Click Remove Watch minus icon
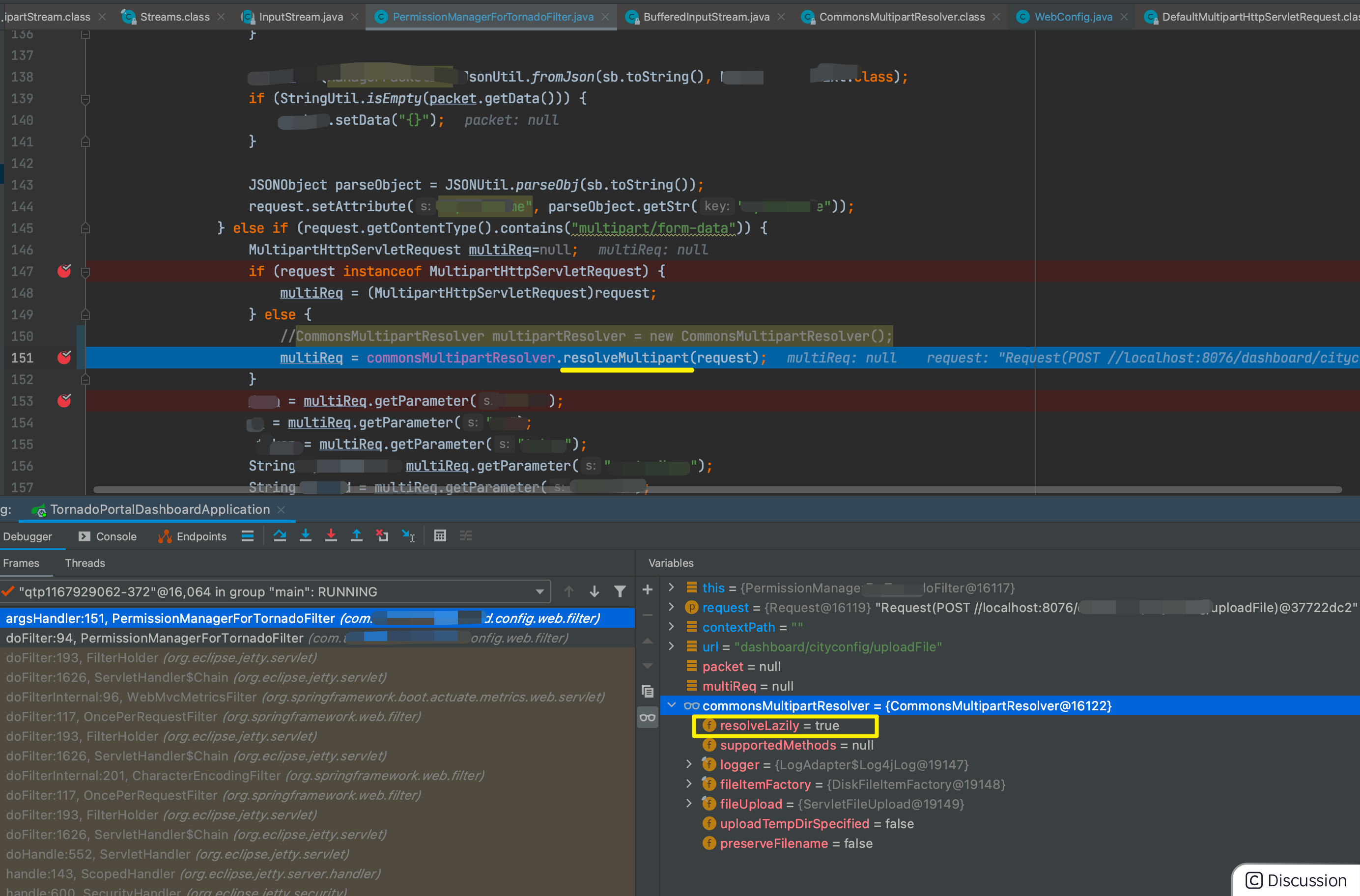The height and width of the screenshot is (896, 1360). point(648,616)
